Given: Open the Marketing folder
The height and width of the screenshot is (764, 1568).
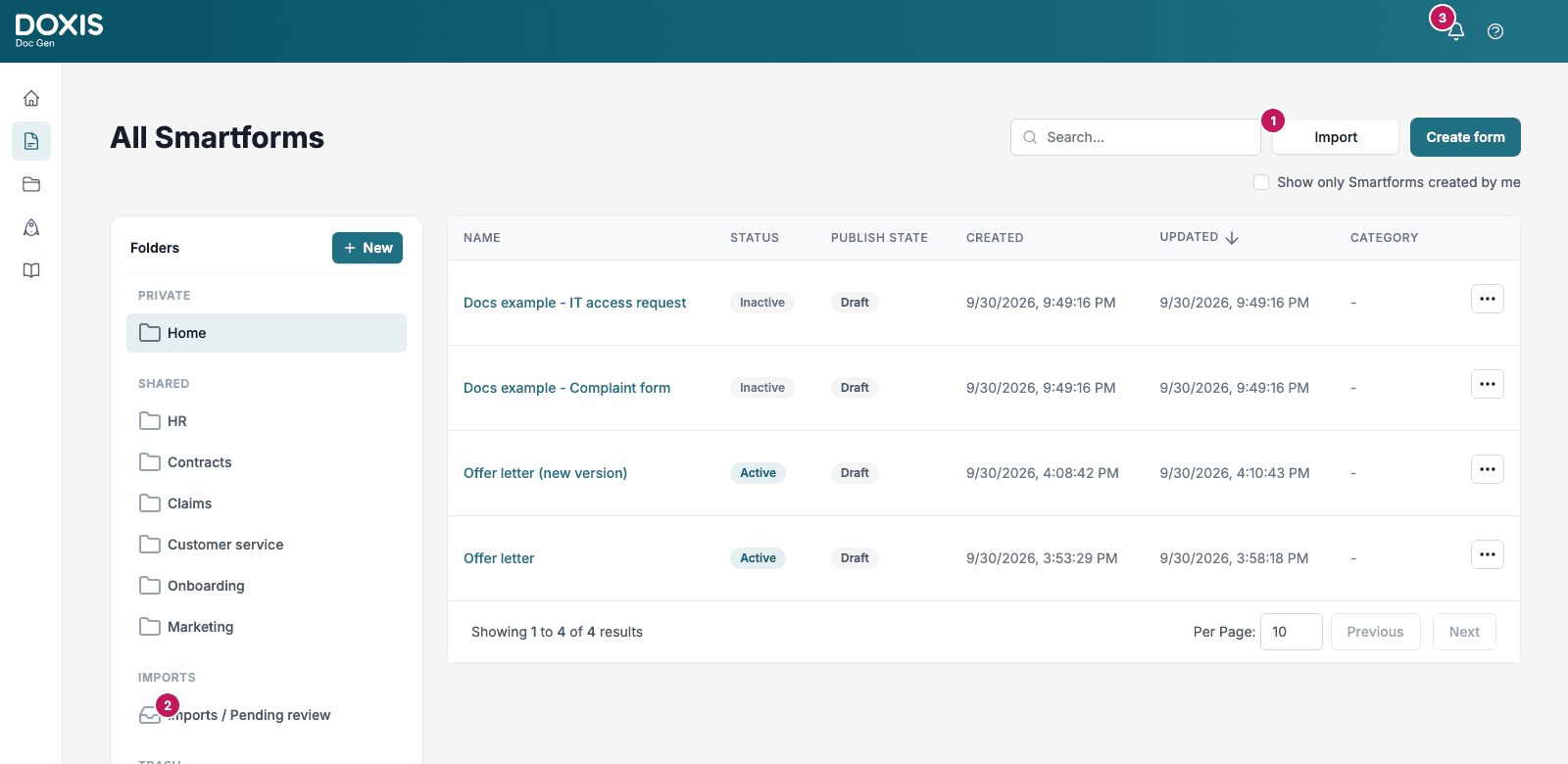Looking at the screenshot, I should point(267,627).
